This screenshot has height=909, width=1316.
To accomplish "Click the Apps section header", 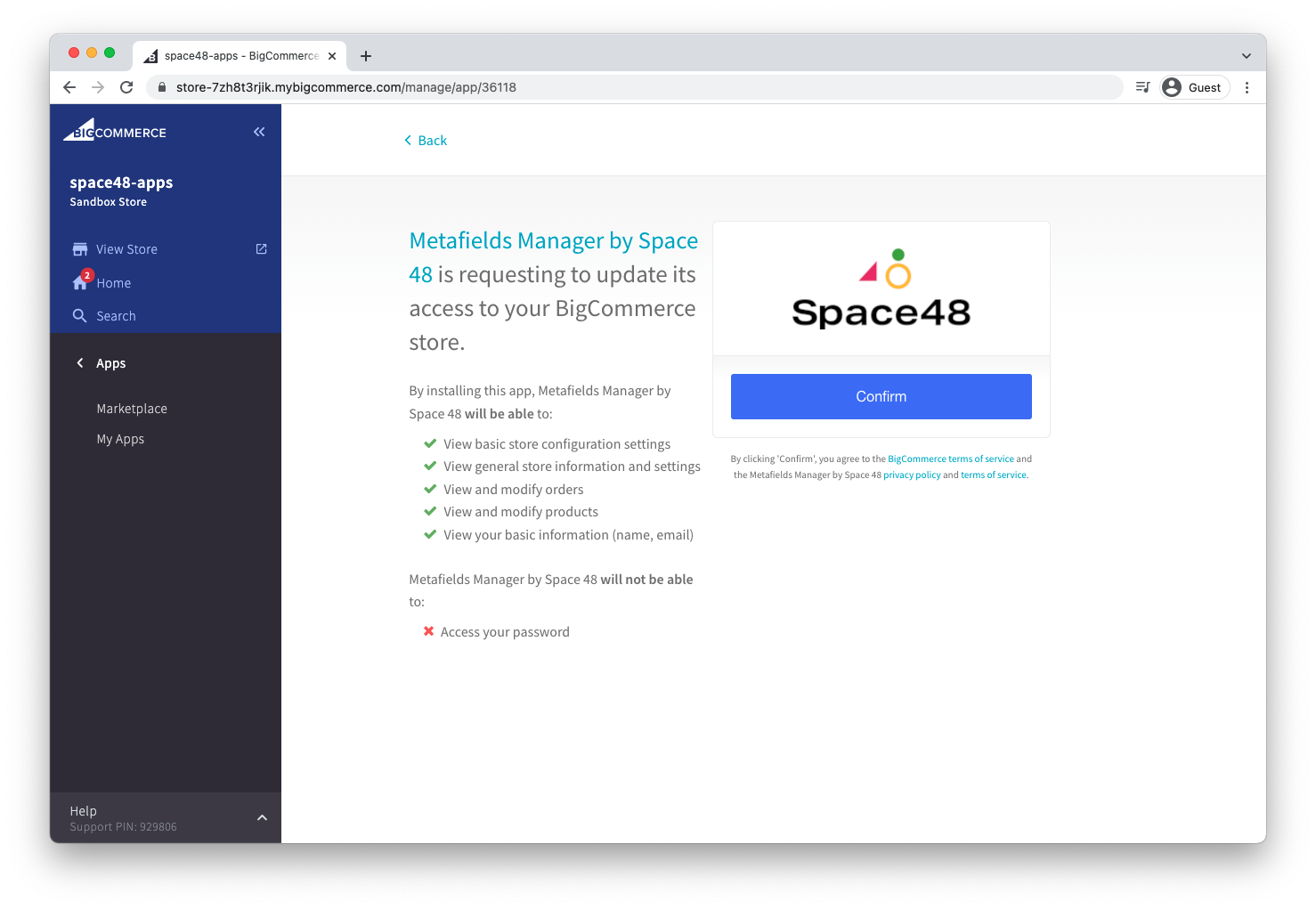I will (x=111, y=363).
